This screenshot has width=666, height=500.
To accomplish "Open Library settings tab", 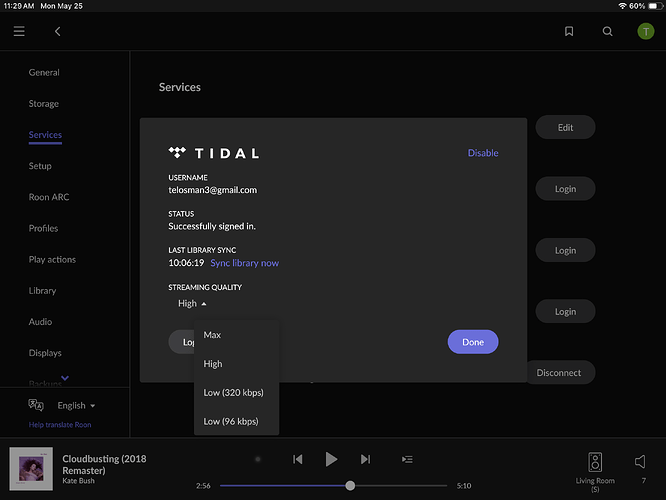I will pos(42,291).
